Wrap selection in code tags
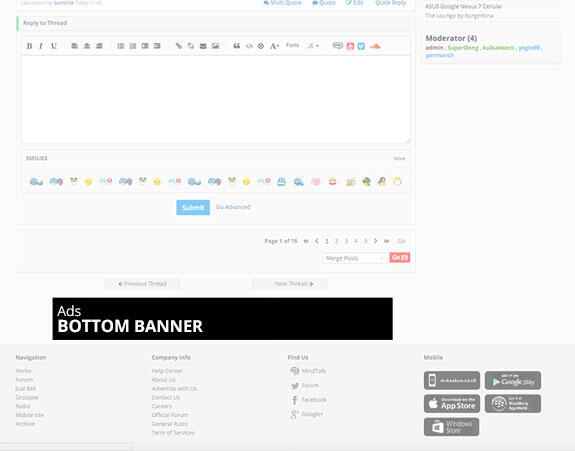 point(249,46)
